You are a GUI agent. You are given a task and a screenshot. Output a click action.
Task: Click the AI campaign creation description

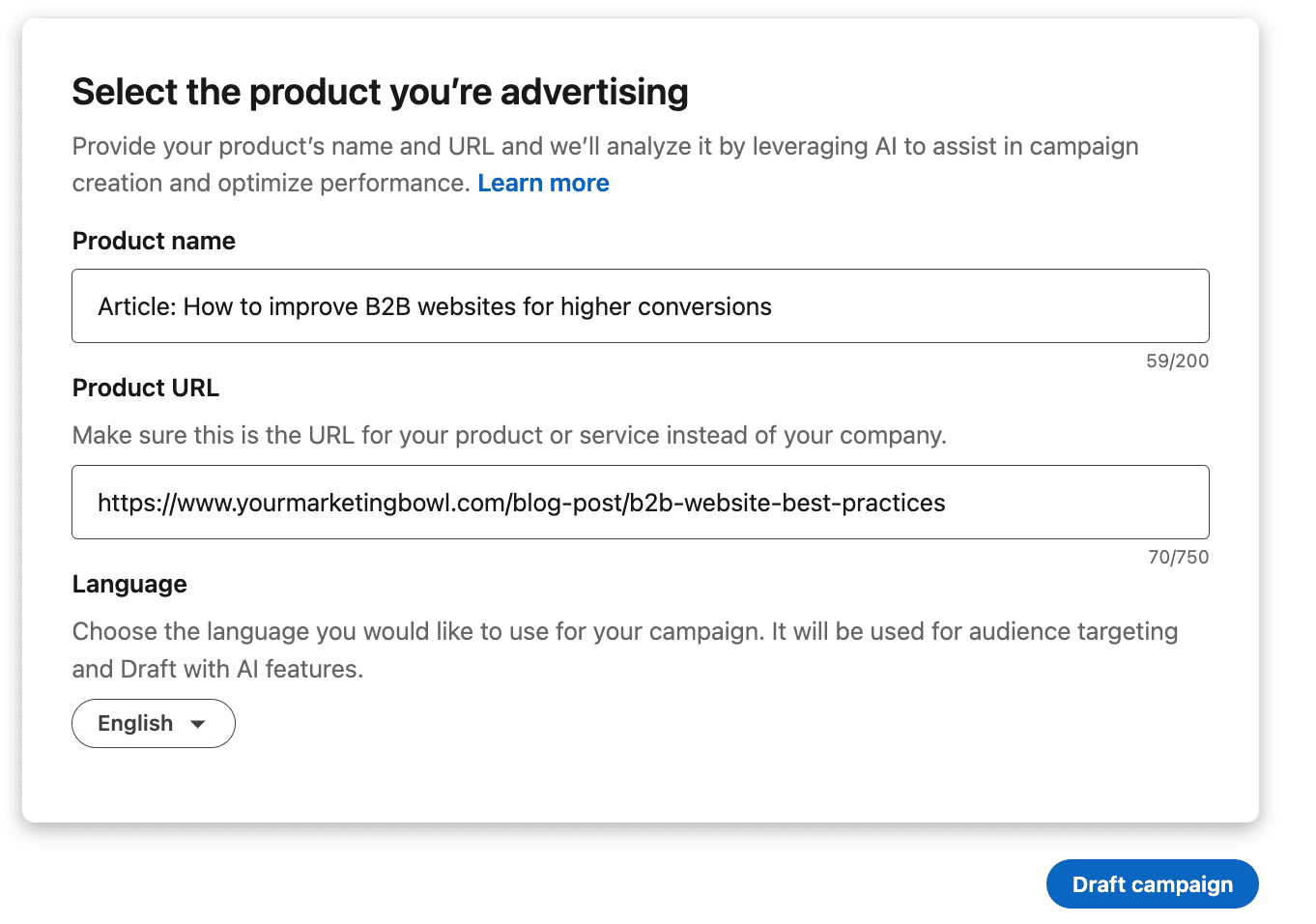[x=604, y=164]
